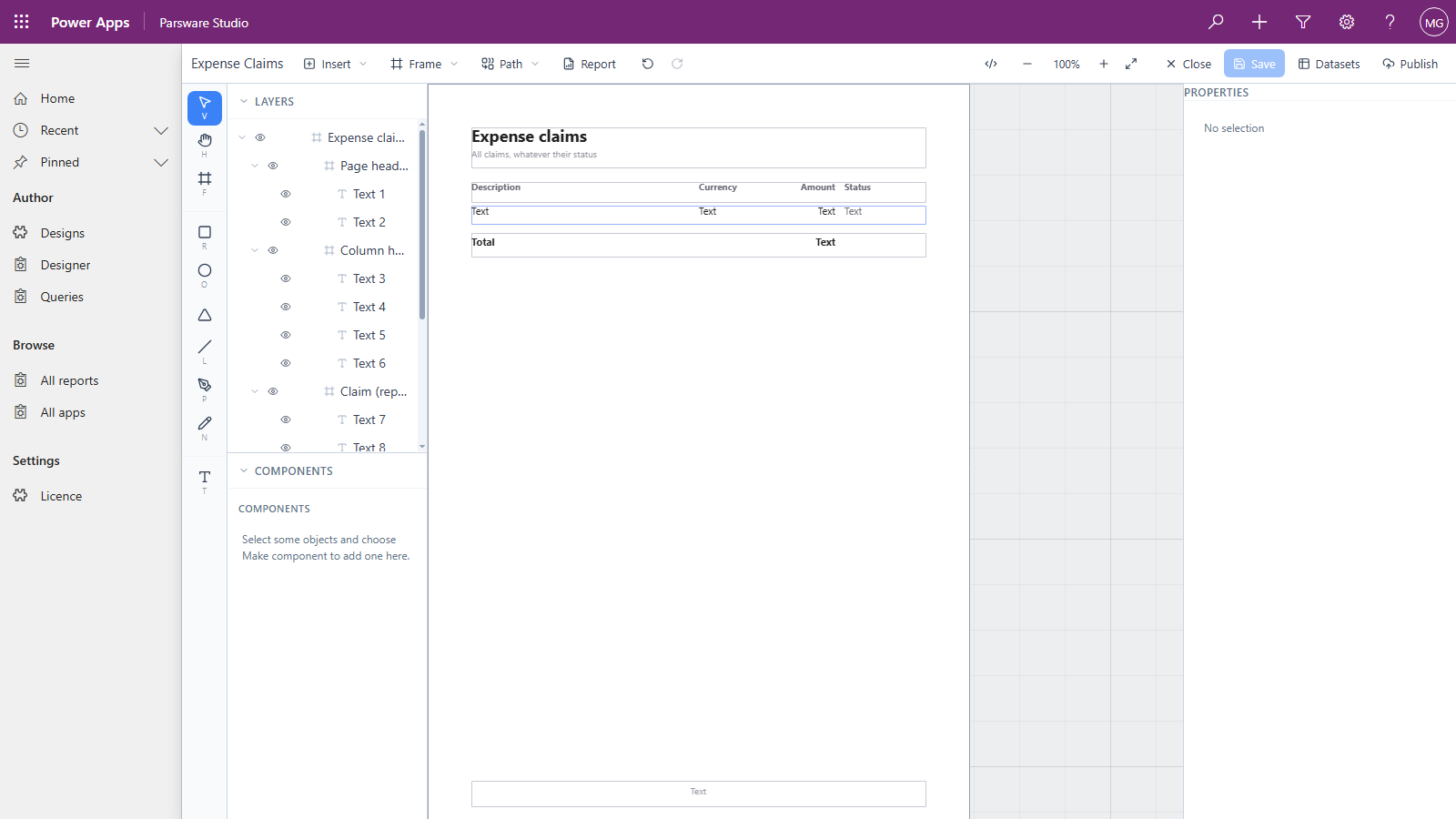Viewport: 1456px width, 819px height.
Task: Toggle visibility of Expense claims layer
Action: coord(260,137)
